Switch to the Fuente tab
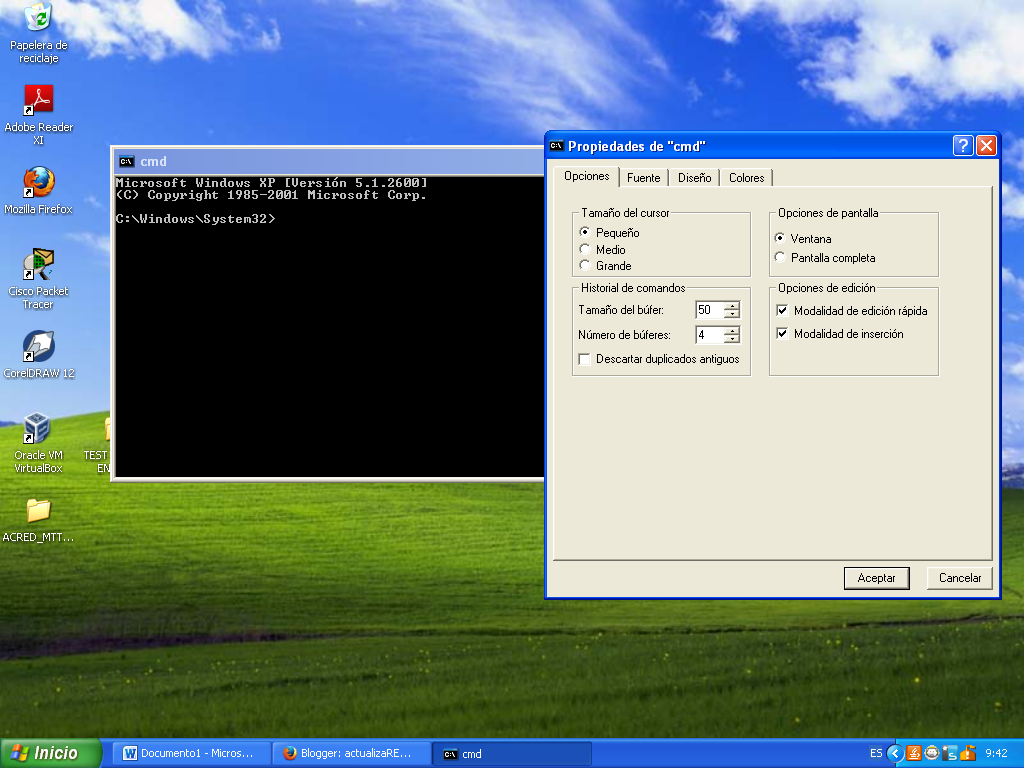This screenshot has height=768, width=1024. pyautogui.click(x=643, y=178)
